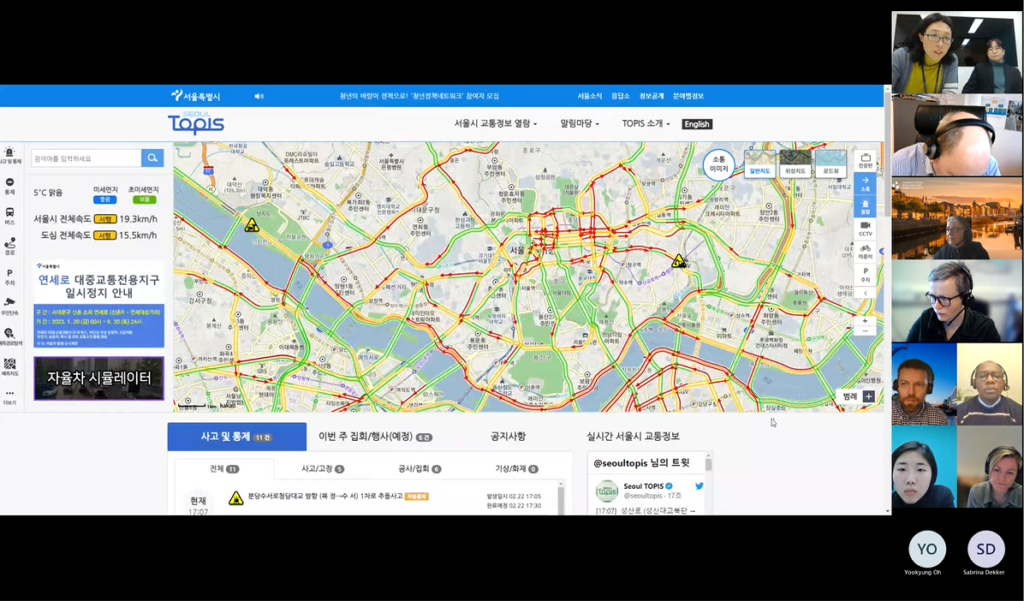
Task: Open the location search pin sidebar icon
Action: click(x=10, y=336)
